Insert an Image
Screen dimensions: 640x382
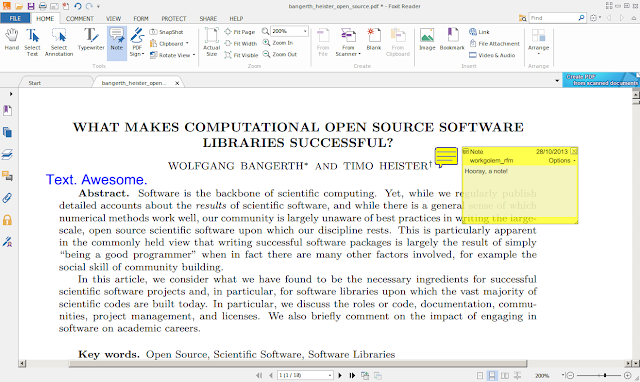point(427,40)
